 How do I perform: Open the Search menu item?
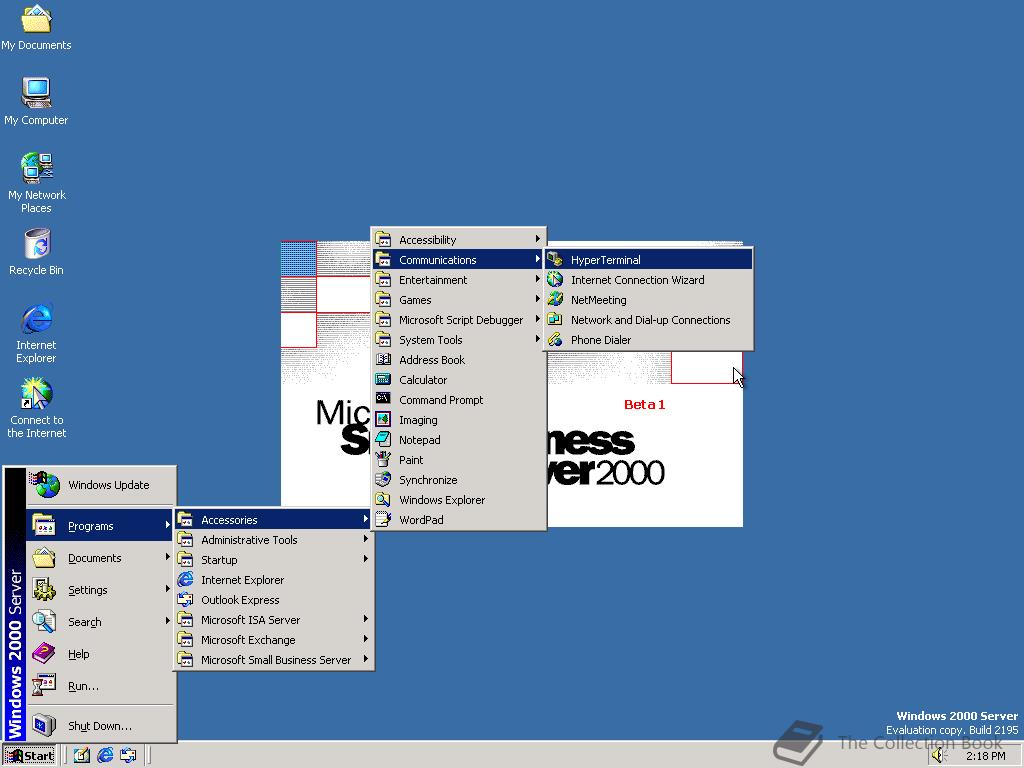(x=101, y=622)
